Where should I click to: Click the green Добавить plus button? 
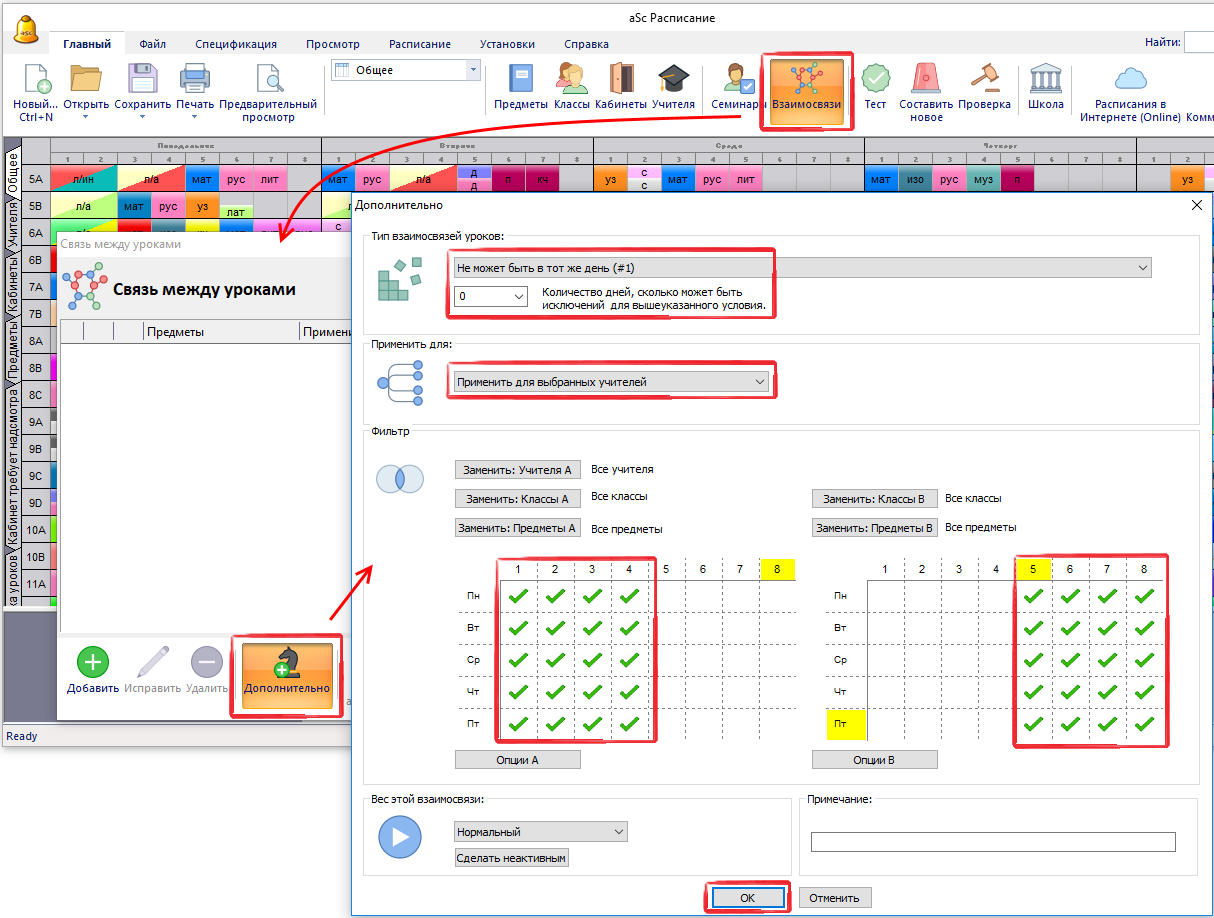coord(92,662)
